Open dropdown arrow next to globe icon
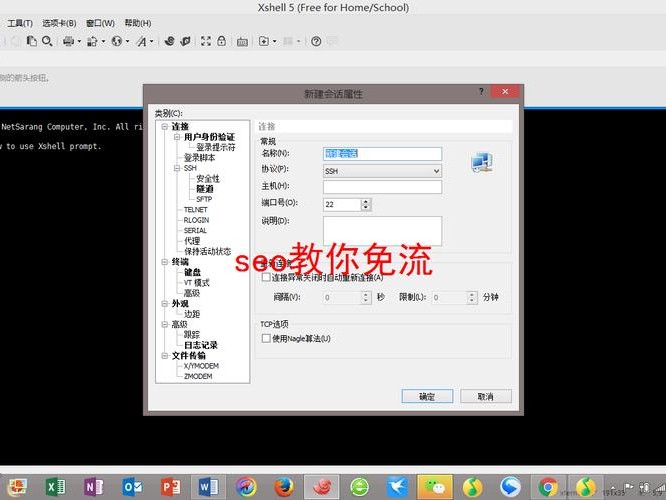Image resolution: width=666 pixels, height=500 pixels. click(127, 42)
